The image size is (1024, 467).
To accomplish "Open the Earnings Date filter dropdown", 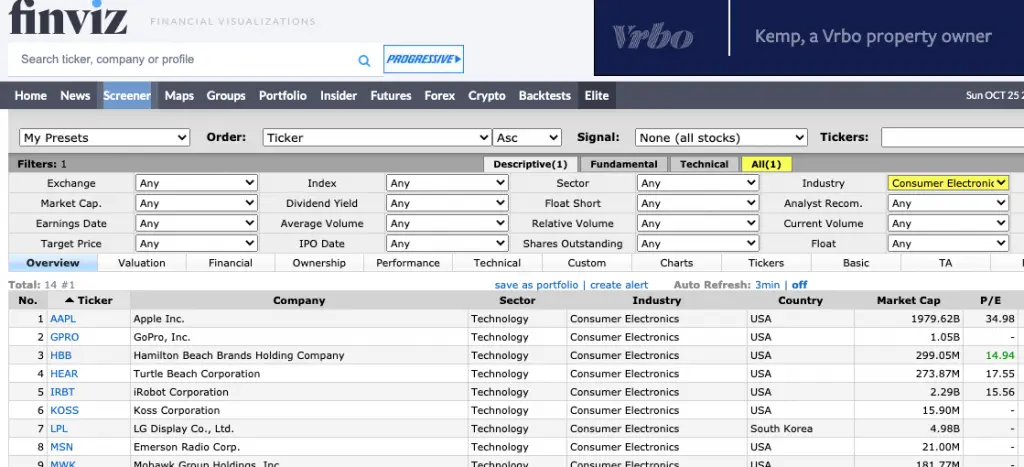I will coord(197,223).
